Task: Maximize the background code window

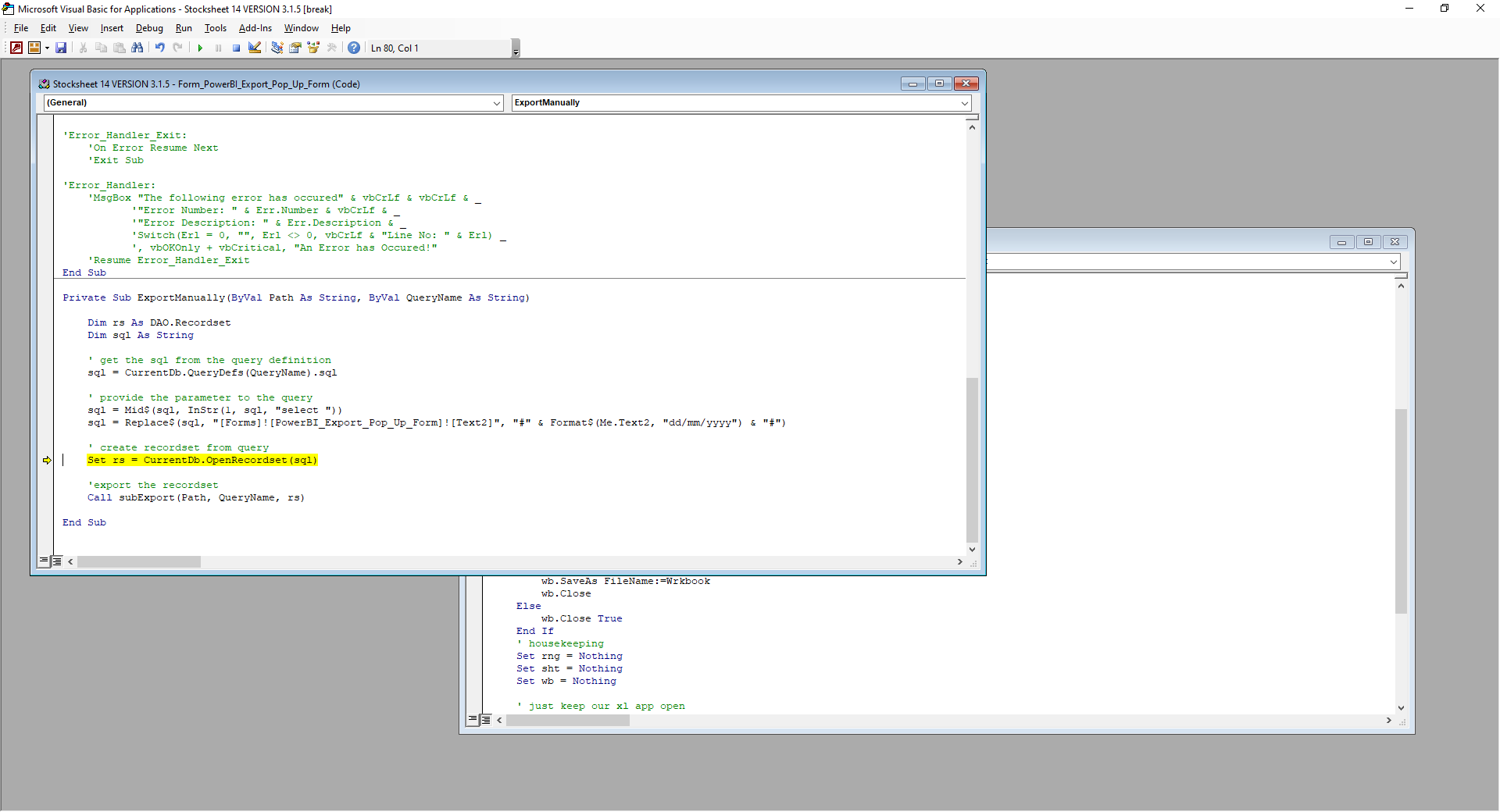Action: (x=1368, y=242)
